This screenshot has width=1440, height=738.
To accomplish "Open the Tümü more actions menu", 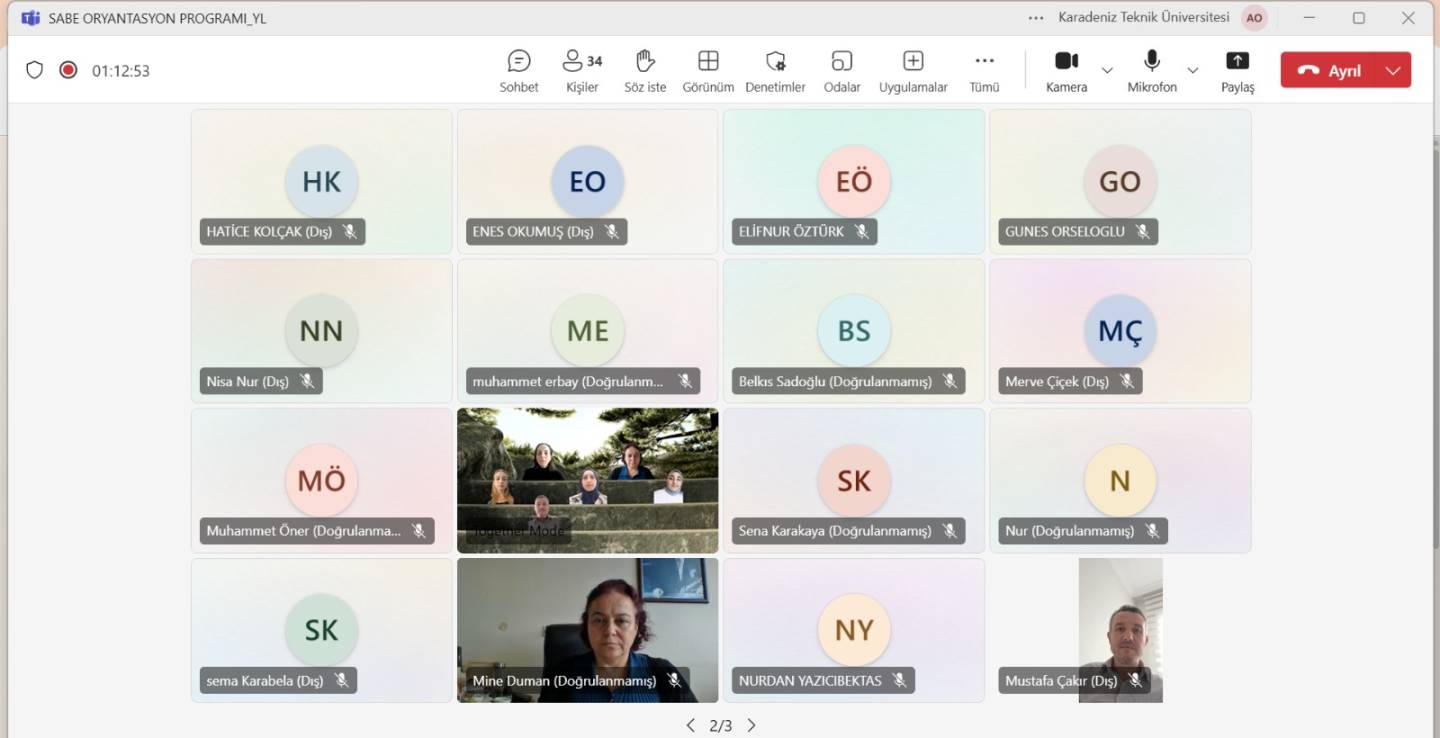I will coord(984,71).
